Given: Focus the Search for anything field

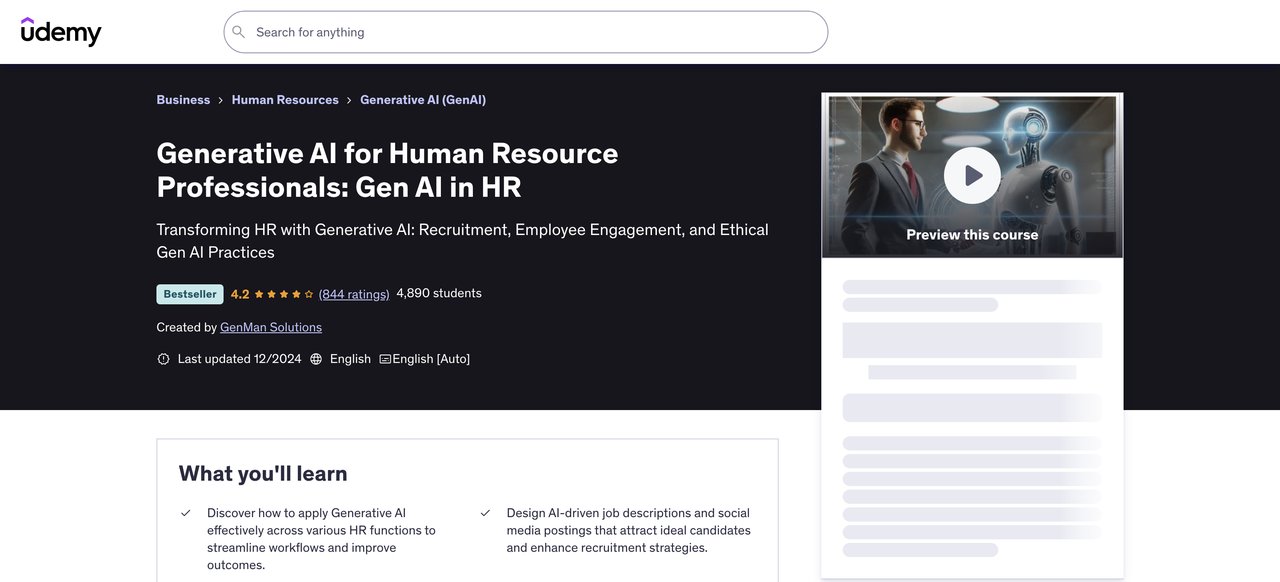Looking at the screenshot, I should tap(526, 32).
